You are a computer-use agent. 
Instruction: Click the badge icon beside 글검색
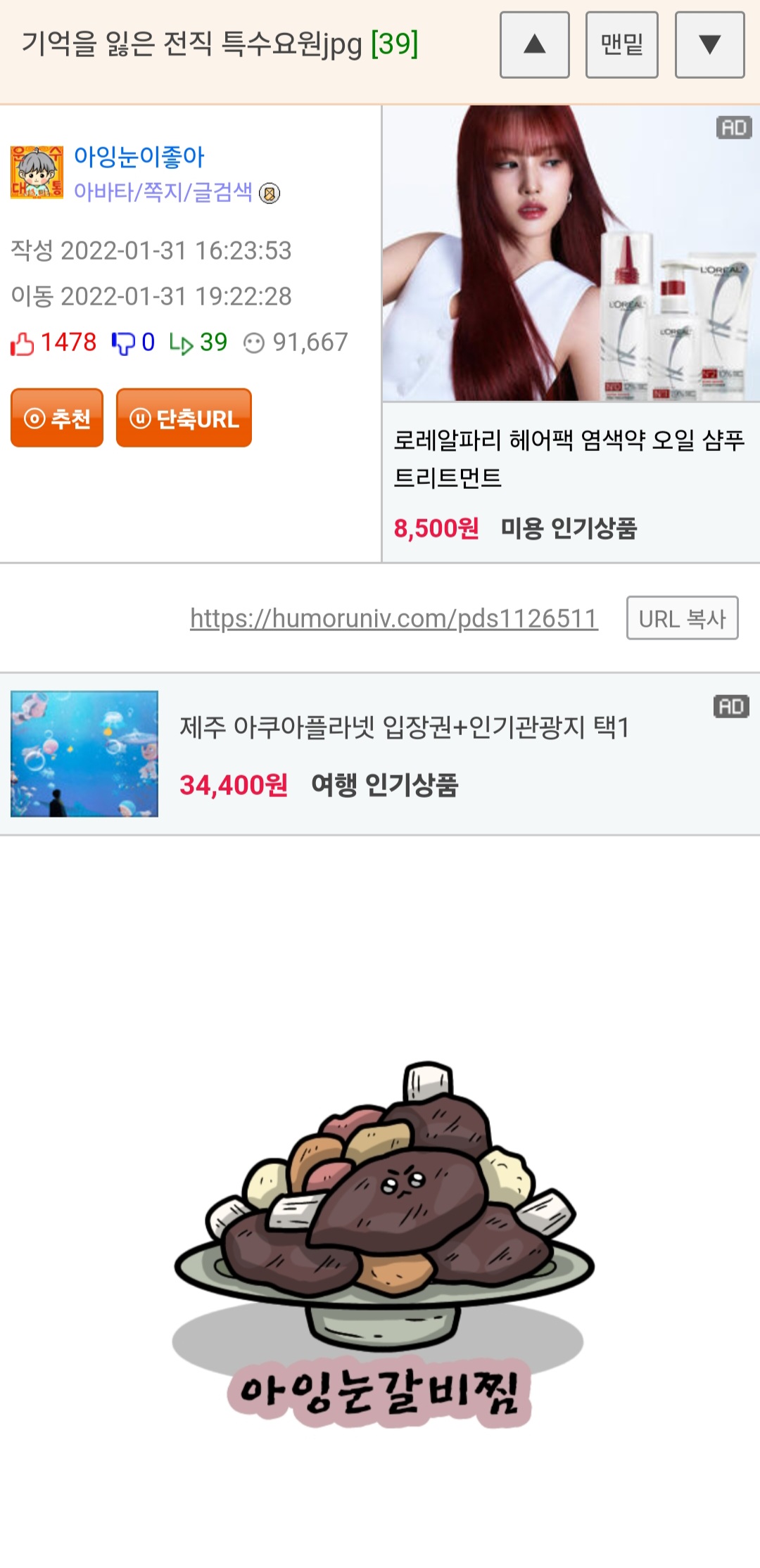(x=270, y=193)
